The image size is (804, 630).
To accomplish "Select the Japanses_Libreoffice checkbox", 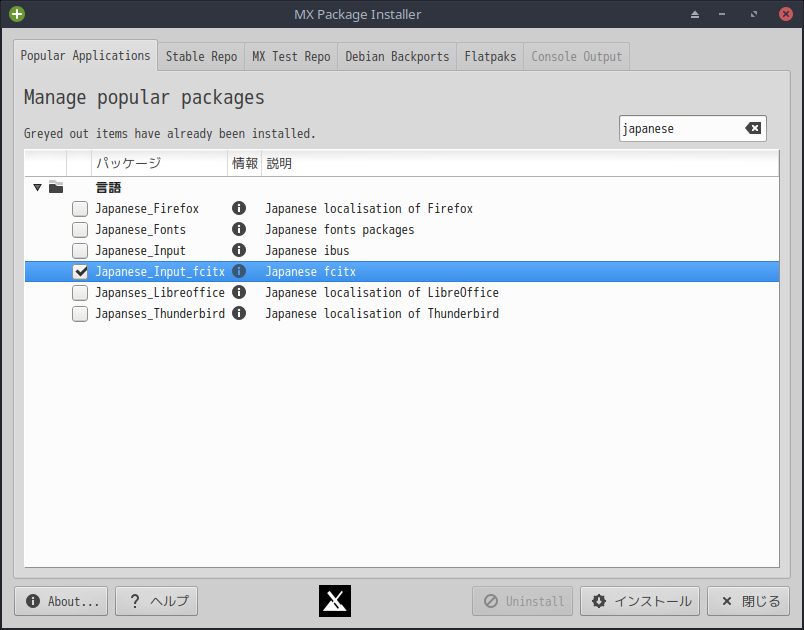I will coord(80,293).
